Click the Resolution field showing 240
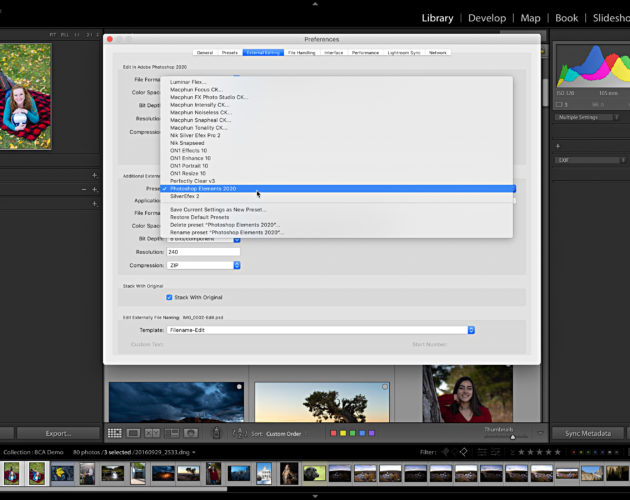 (203, 252)
